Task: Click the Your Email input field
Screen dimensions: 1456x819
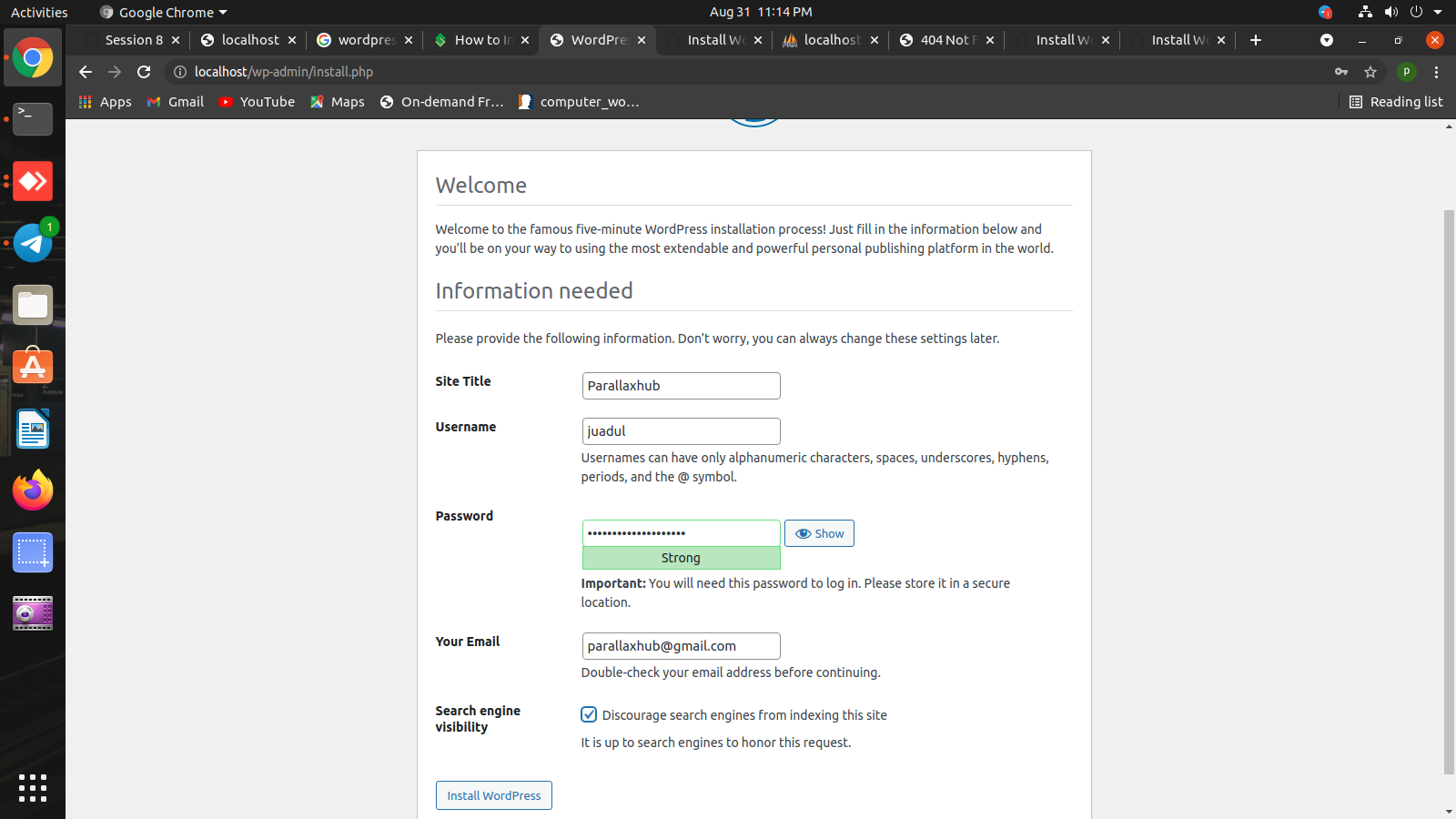Action: click(681, 646)
